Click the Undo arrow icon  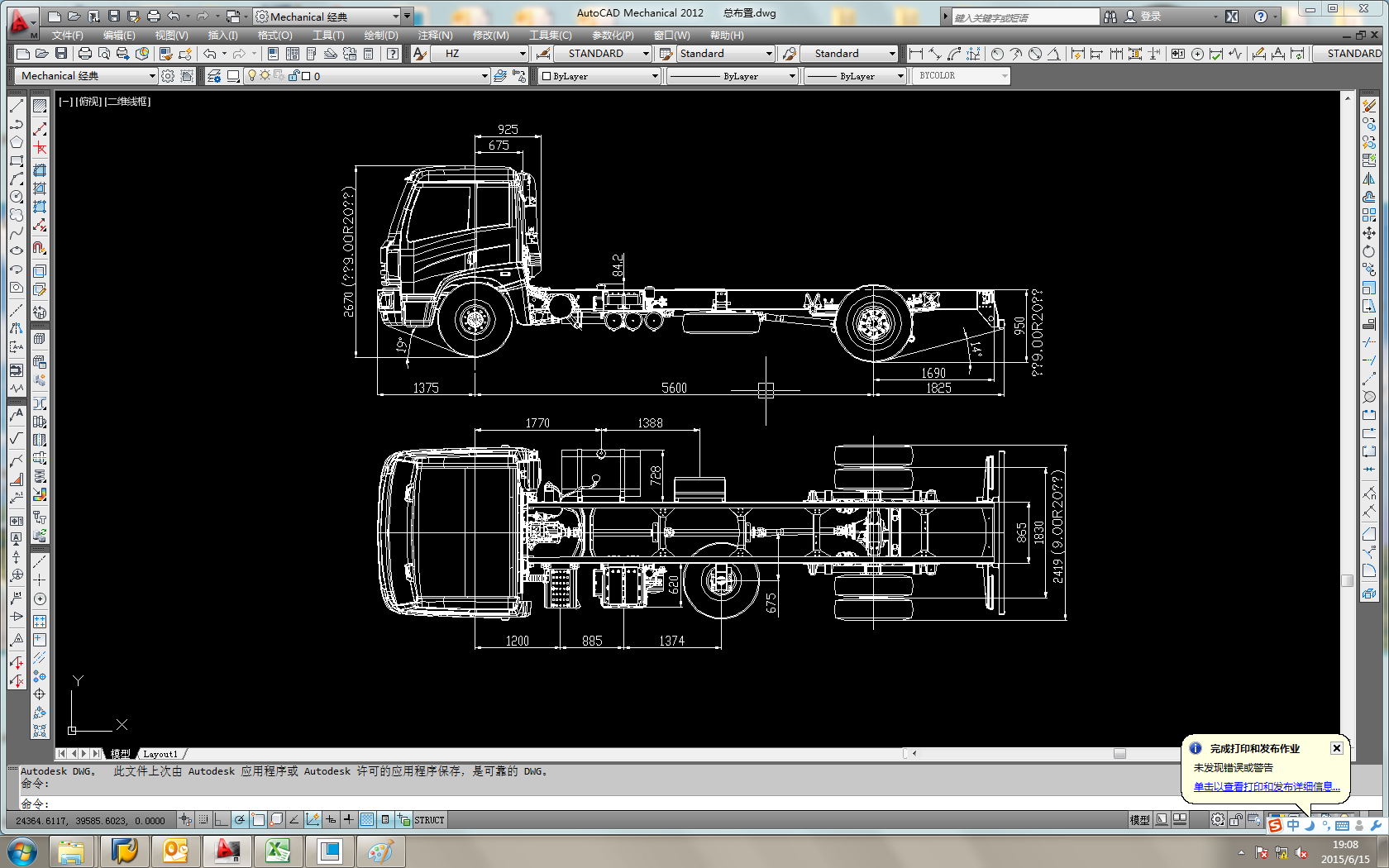click(x=210, y=54)
